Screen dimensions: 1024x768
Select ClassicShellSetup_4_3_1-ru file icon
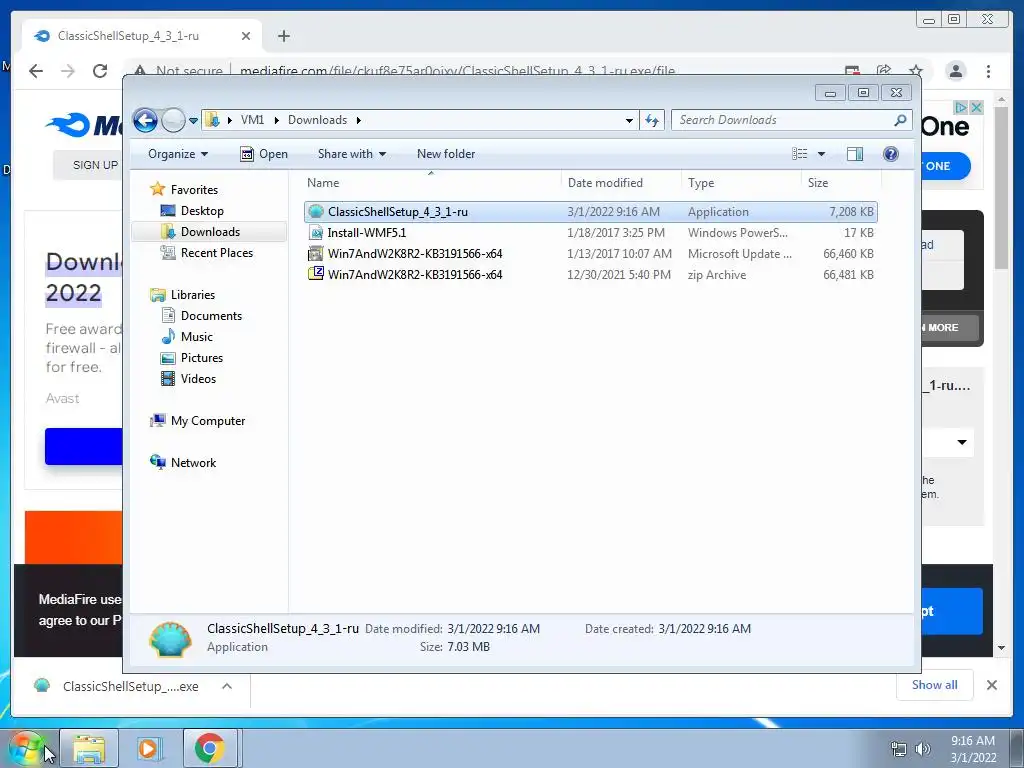tap(316, 212)
